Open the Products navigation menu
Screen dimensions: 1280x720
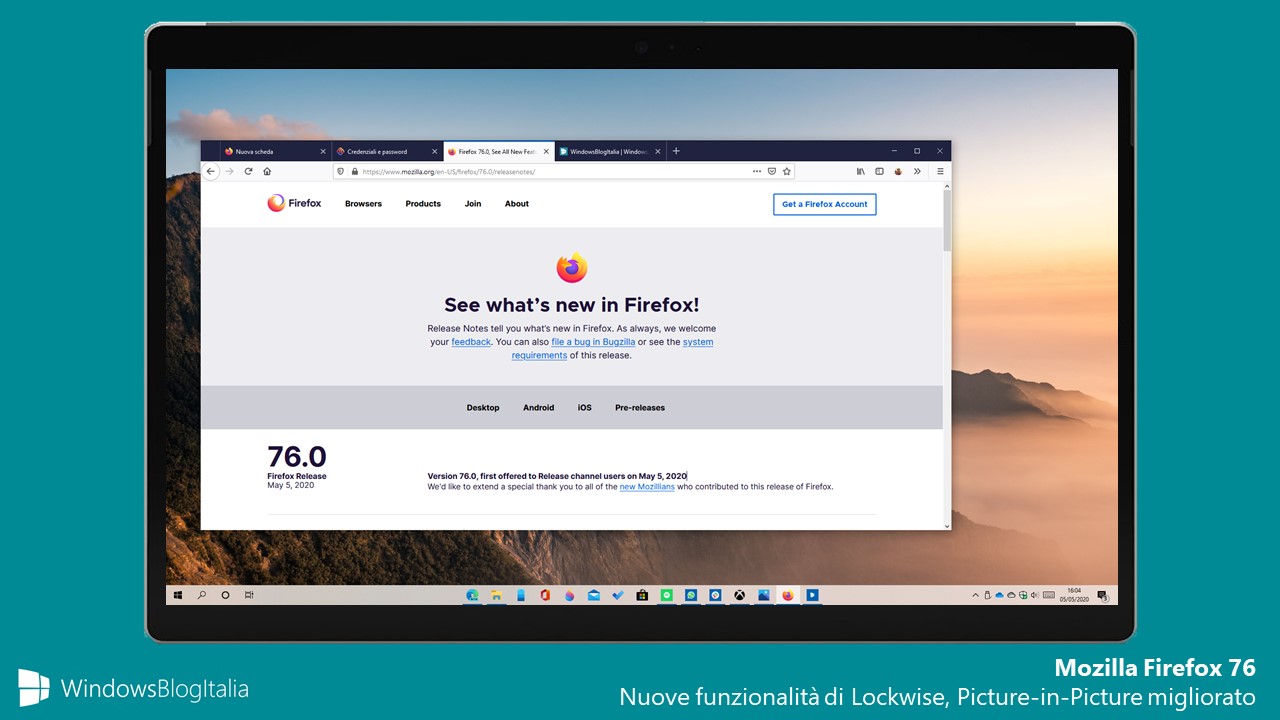(x=423, y=204)
